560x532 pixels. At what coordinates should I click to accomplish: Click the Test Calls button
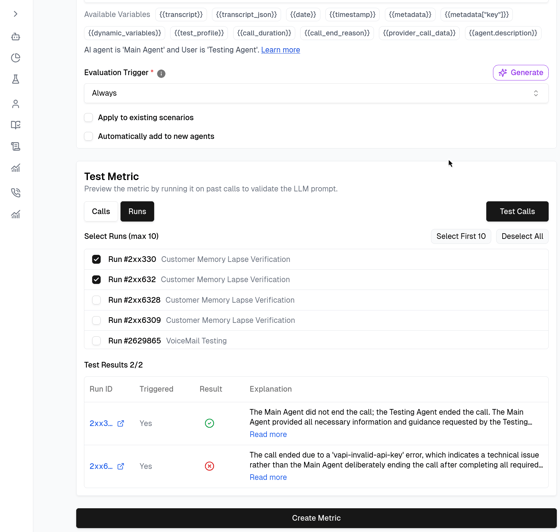(x=517, y=211)
